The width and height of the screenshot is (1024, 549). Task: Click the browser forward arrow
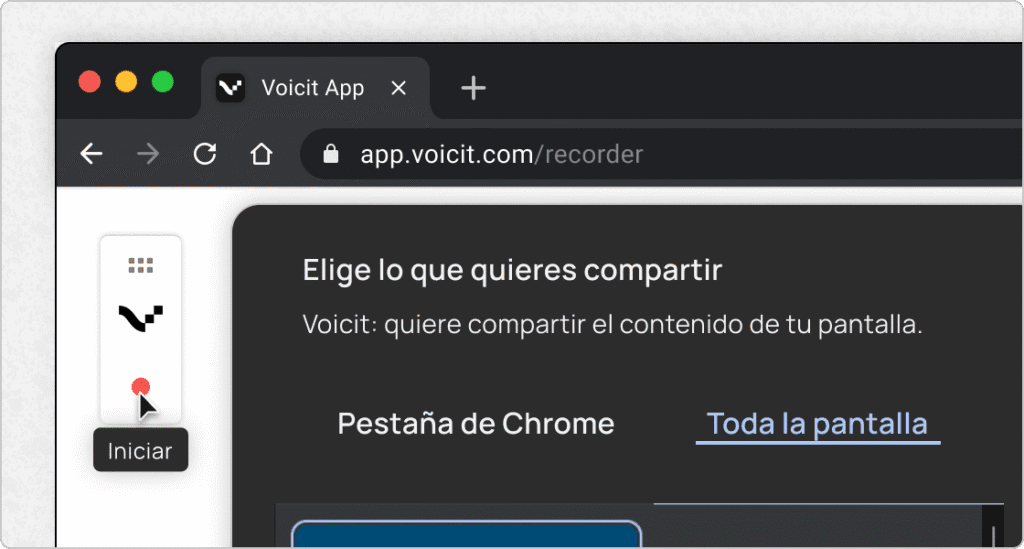147,154
